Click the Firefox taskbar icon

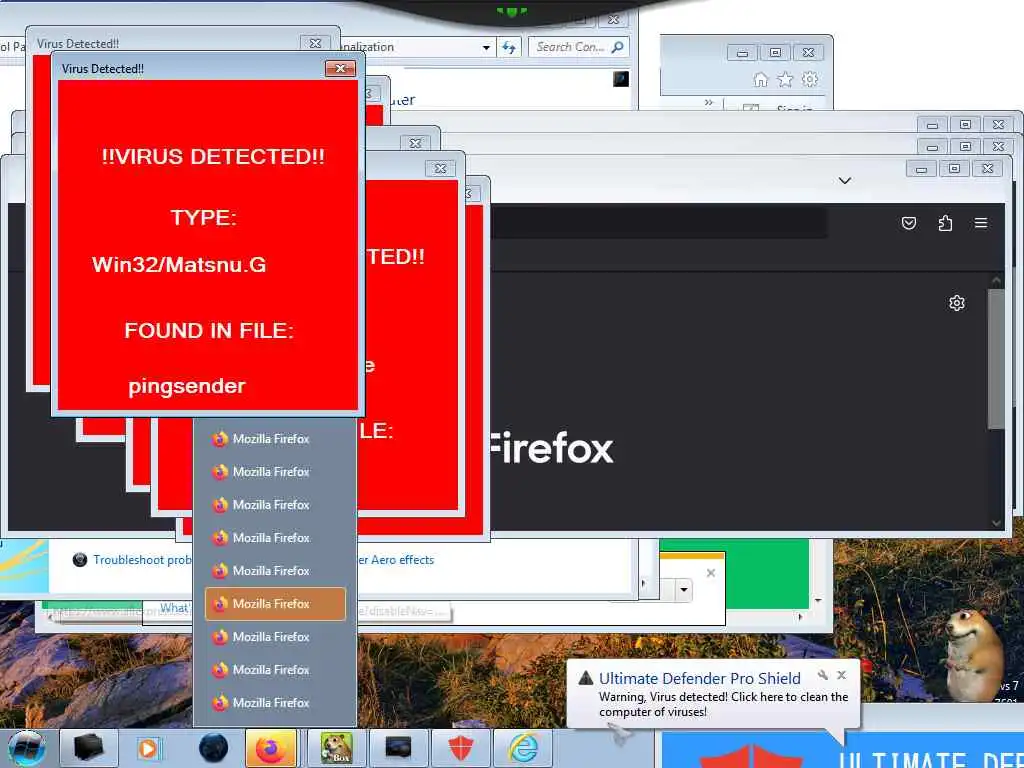(270, 748)
